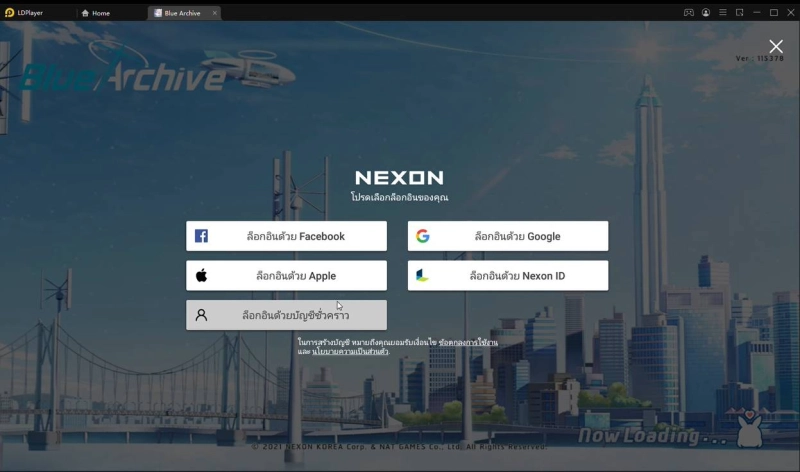Image resolution: width=800 pixels, height=472 pixels.
Task: Switch to the LDPlayer Home tab
Action: [x=96, y=13]
